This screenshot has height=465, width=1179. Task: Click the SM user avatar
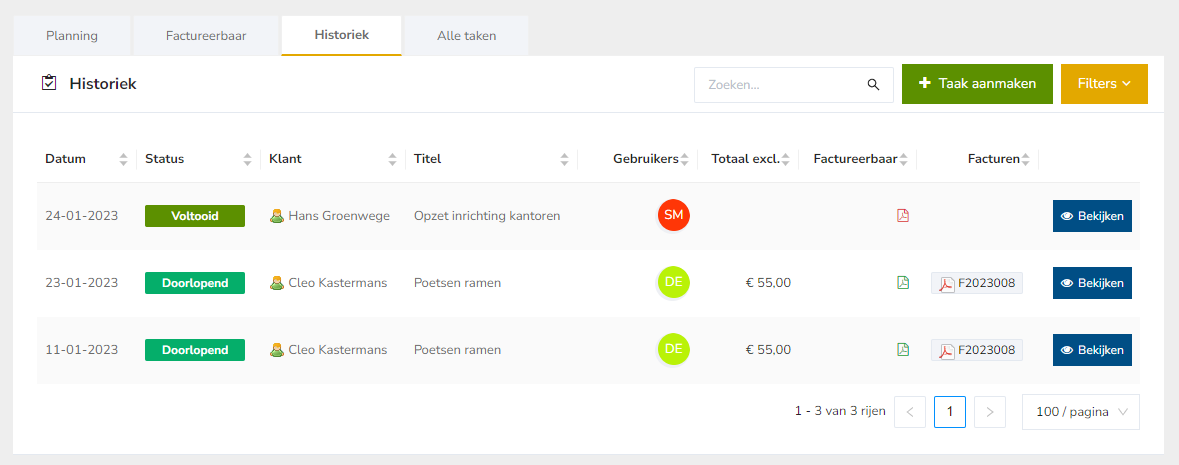tap(674, 215)
